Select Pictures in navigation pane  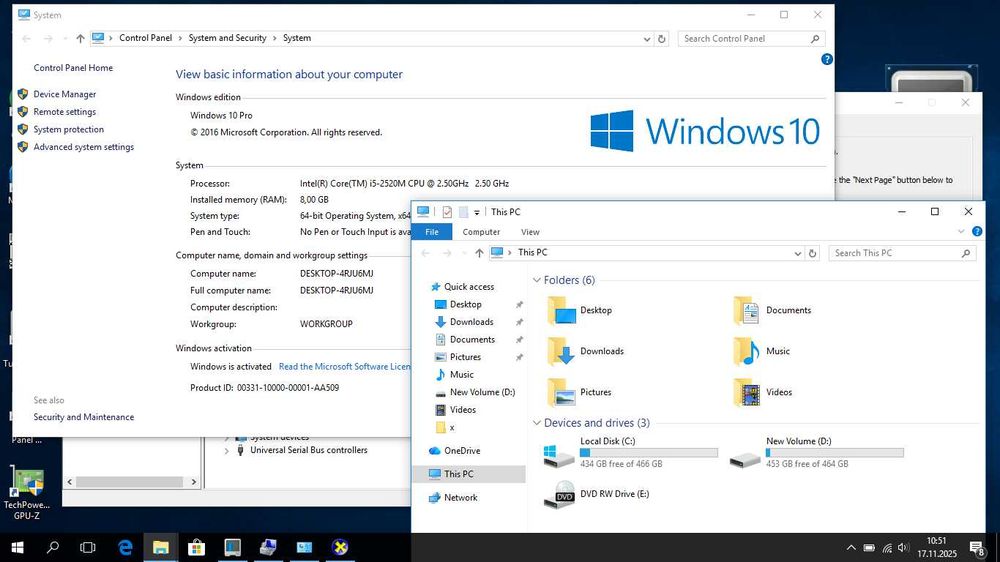[x=465, y=357]
